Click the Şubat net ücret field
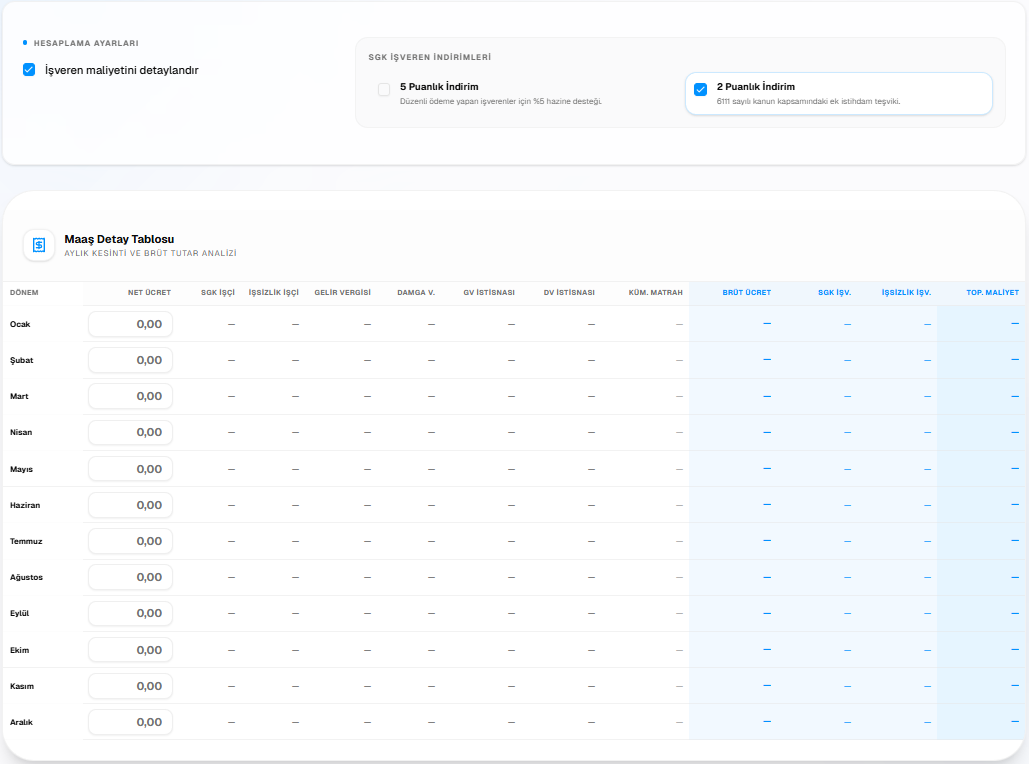 (x=131, y=360)
